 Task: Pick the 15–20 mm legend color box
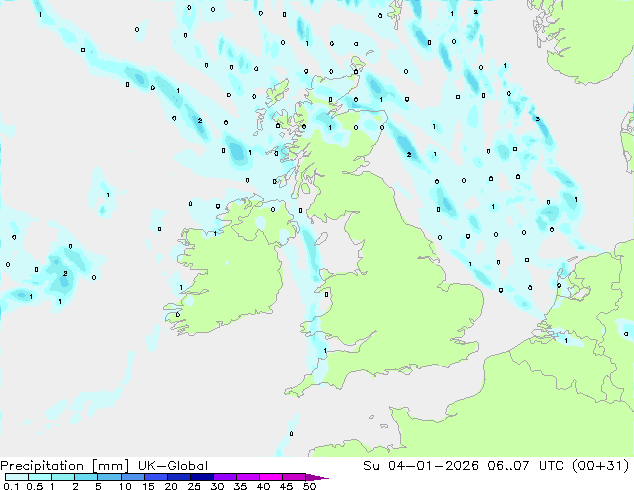[x=155, y=477]
